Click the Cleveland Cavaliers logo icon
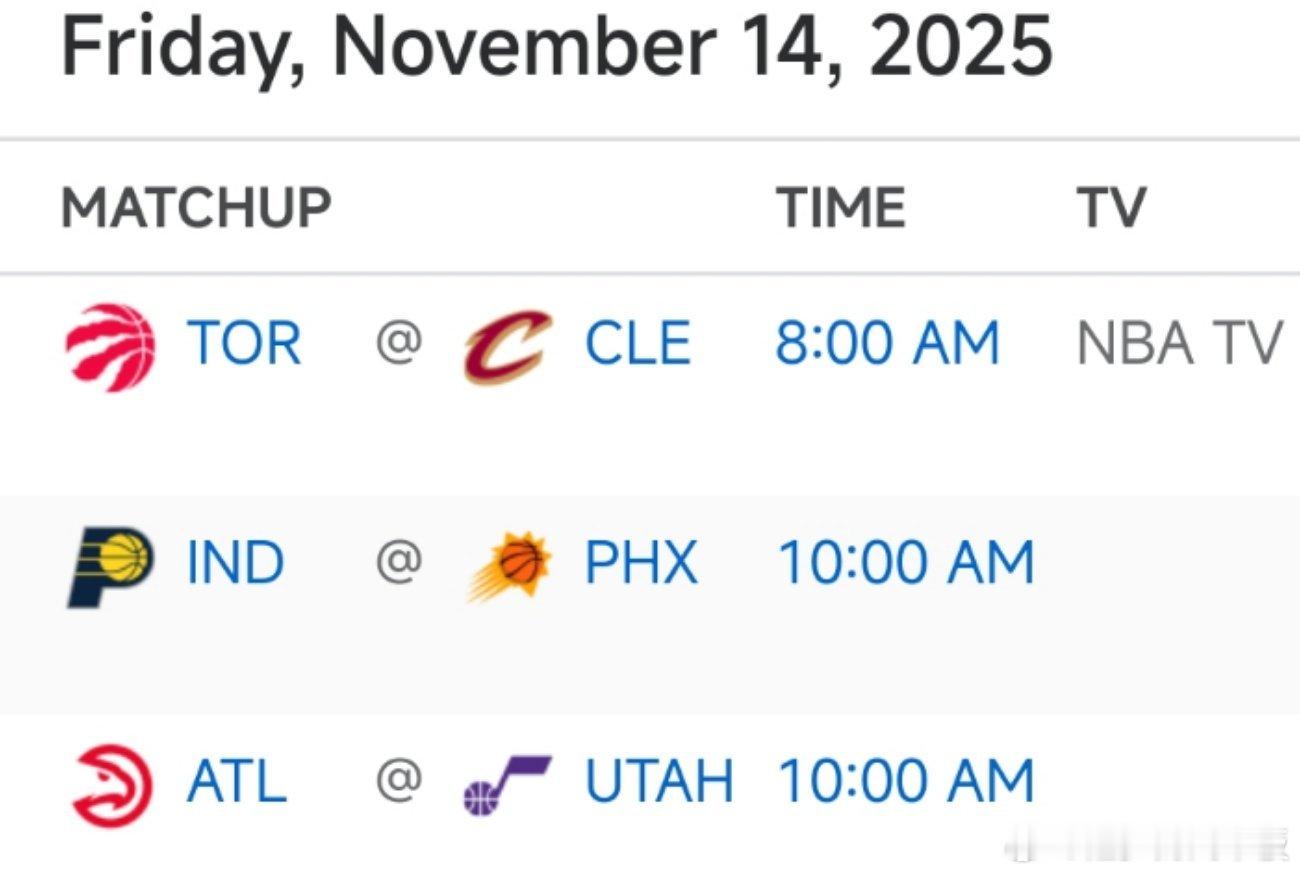The width and height of the screenshot is (1300, 875). tap(507, 346)
